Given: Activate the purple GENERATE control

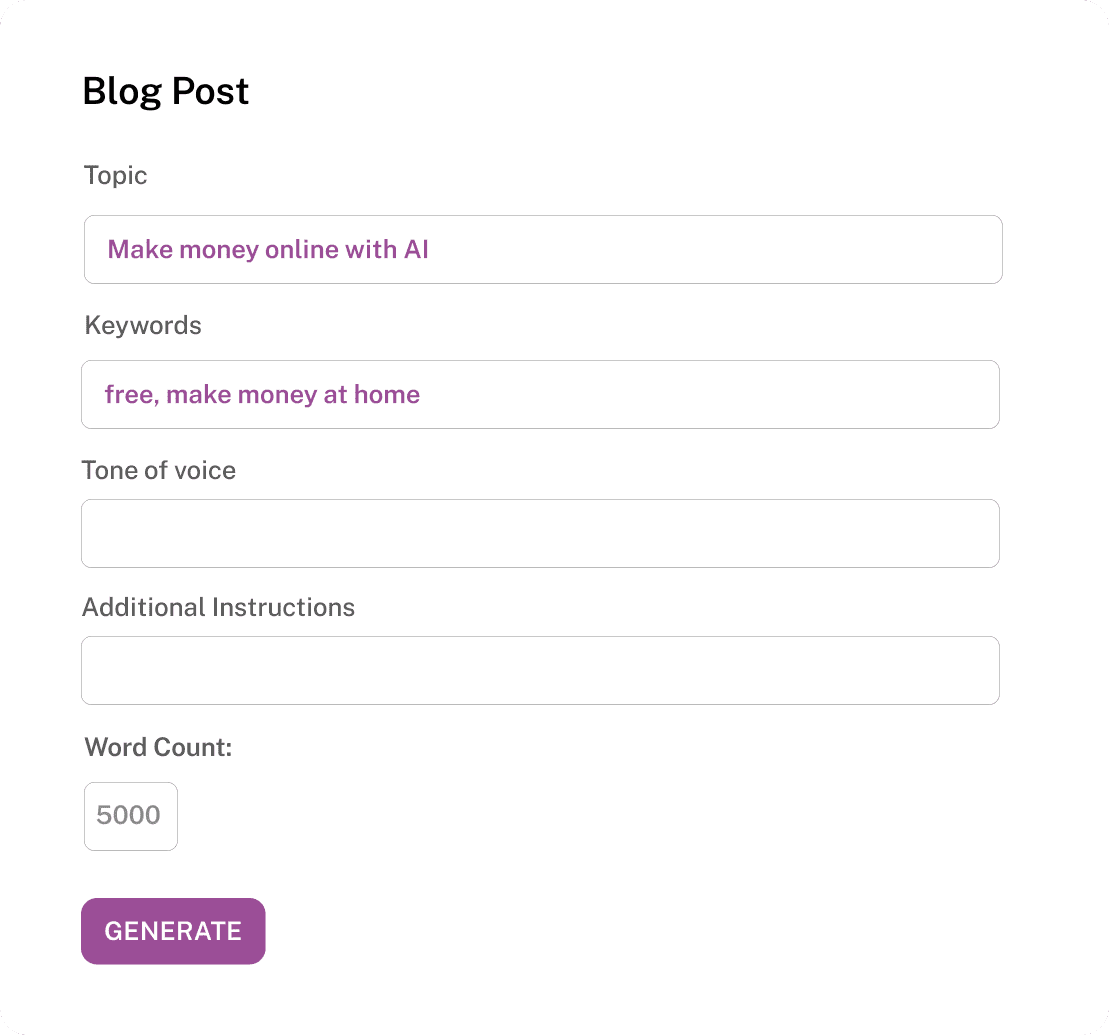Looking at the screenshot, I should pyautogui.click(x=172, y=931).
